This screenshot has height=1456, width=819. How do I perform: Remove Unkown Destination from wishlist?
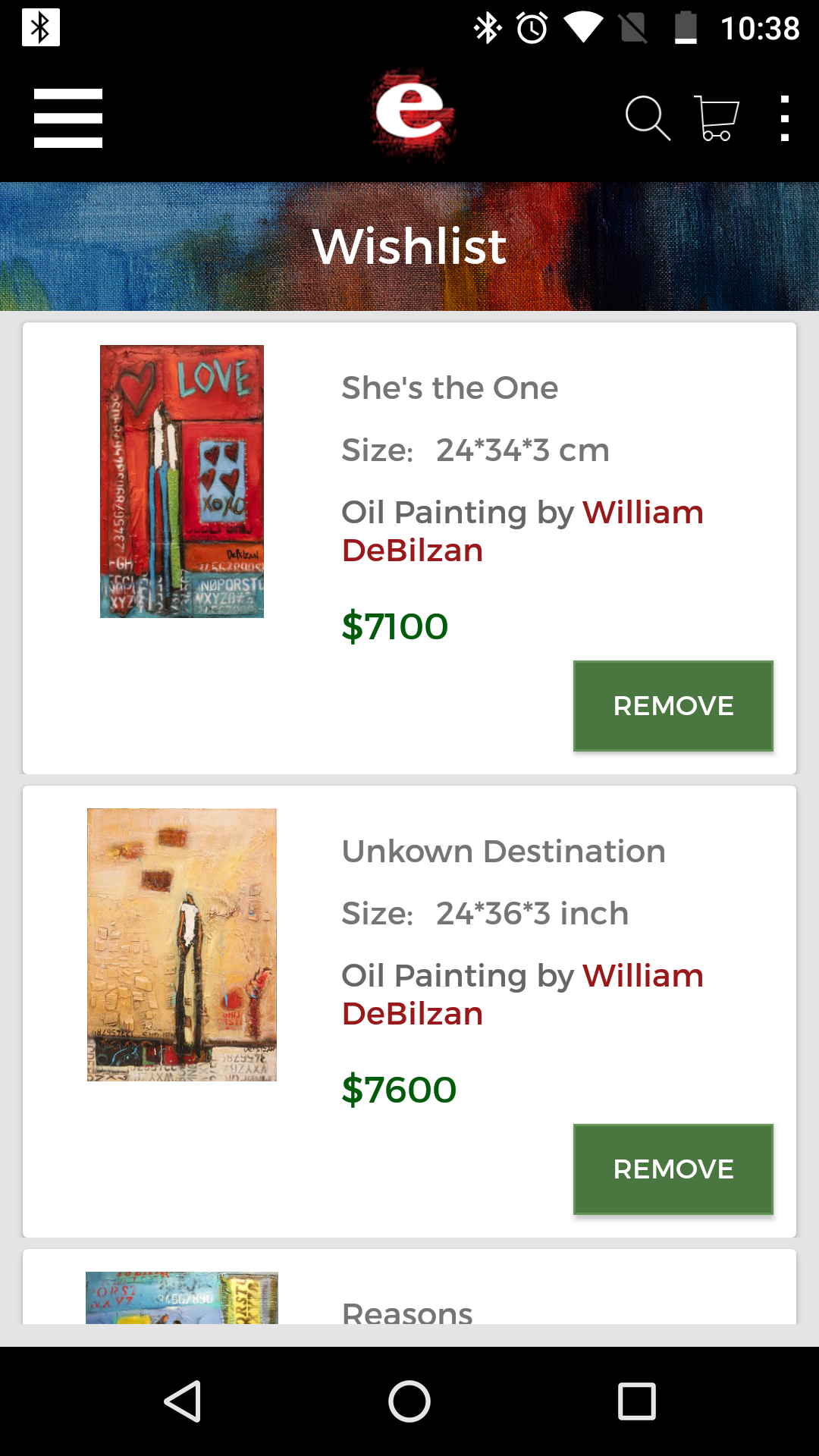click(673, 1169)
